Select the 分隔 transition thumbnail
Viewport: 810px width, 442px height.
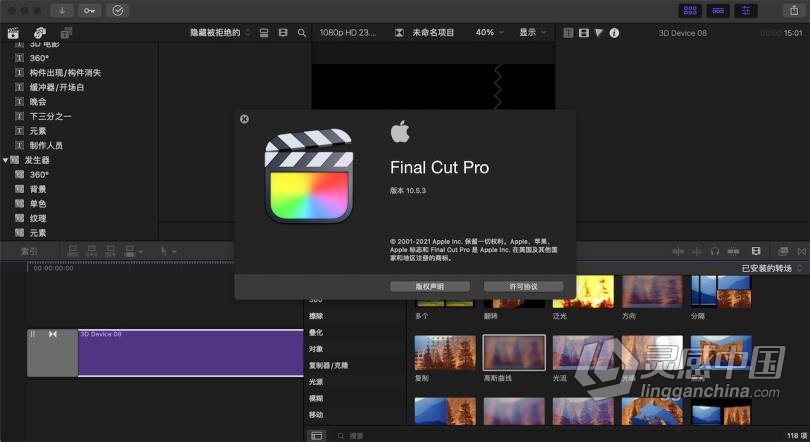[x=721, y=291]
